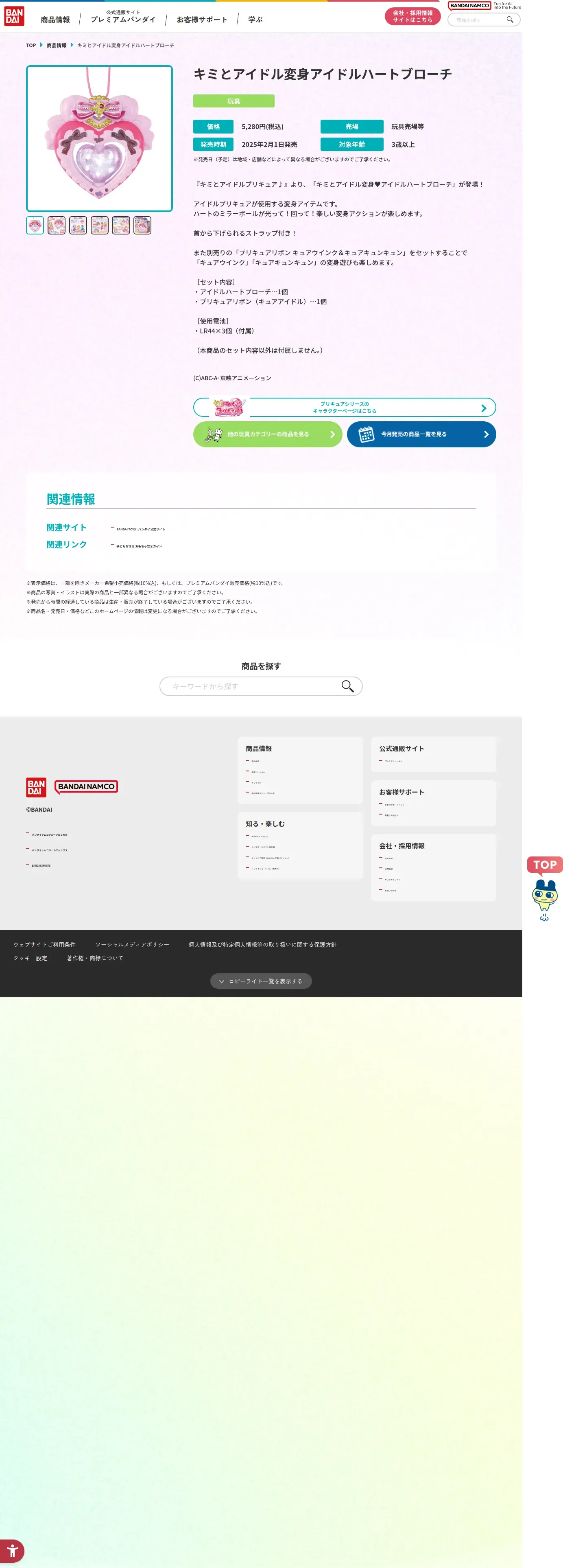Click 採用情報 in the footer
This screenshot has width=563, height=1568.
388,869
